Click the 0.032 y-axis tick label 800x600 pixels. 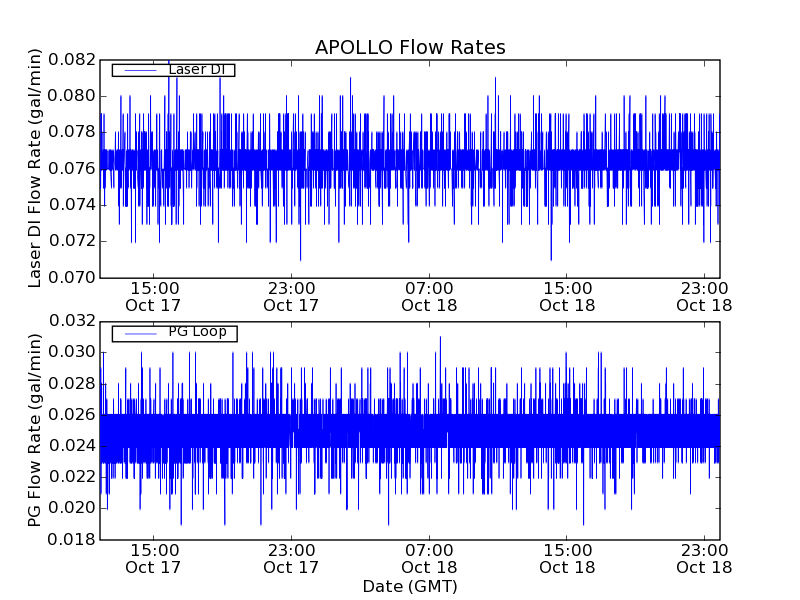click(72, 321)
